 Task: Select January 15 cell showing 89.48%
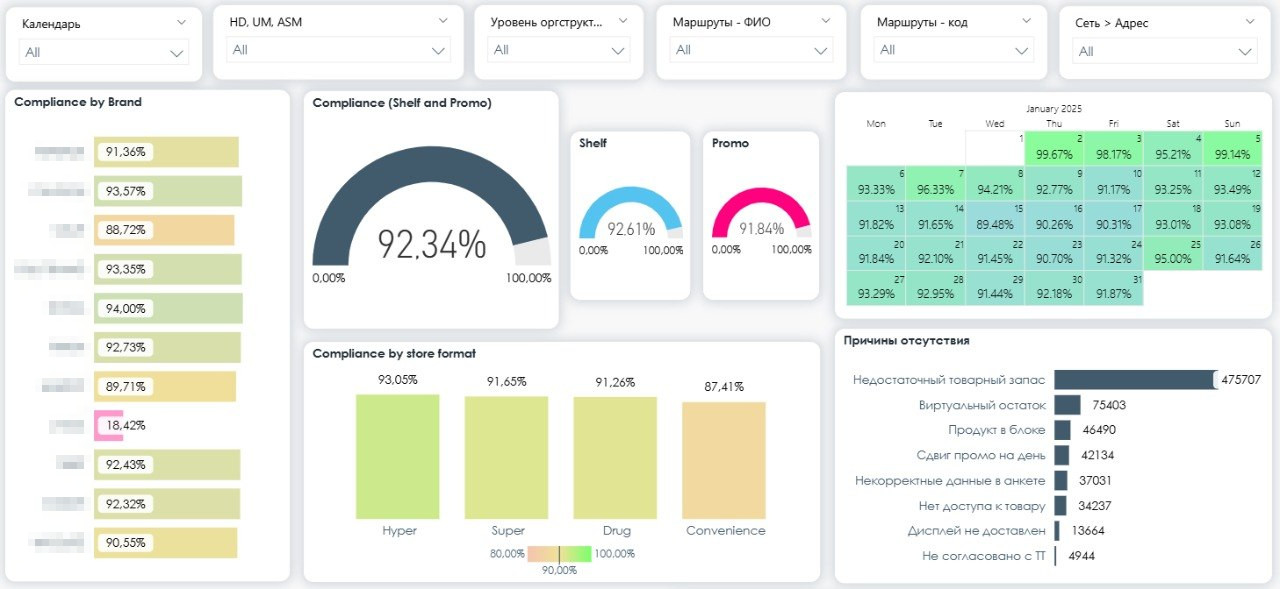click(995, 217)
